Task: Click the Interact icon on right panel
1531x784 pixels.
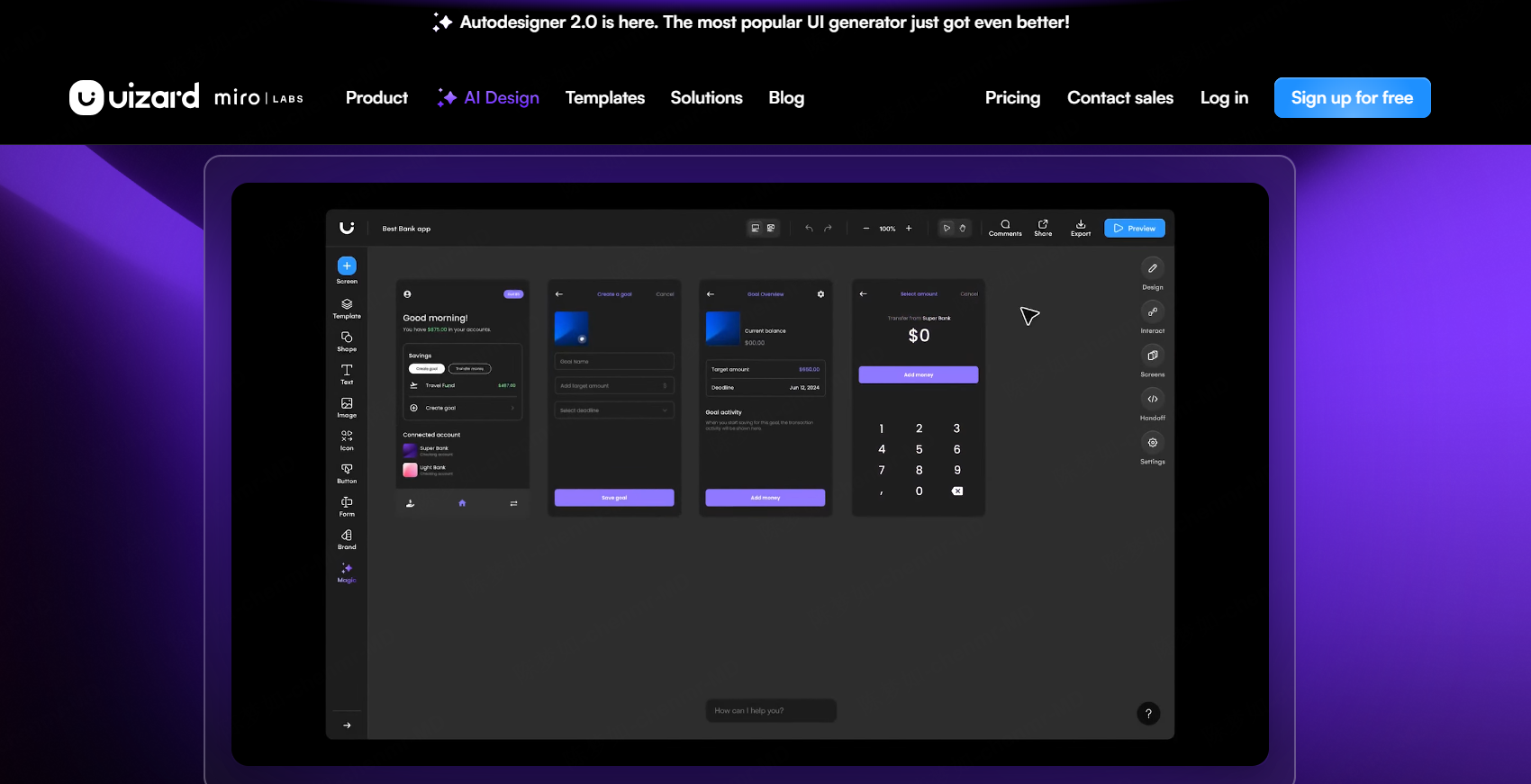Action: (x=1152, y=311)
